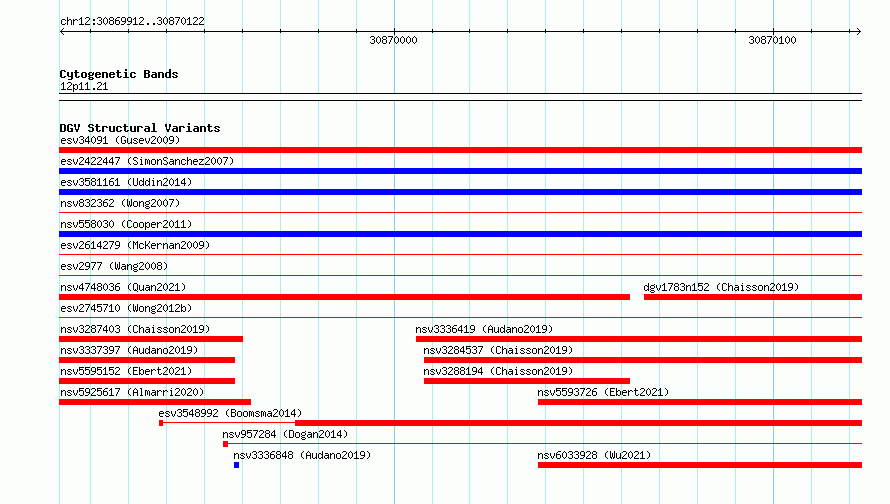Click esv3548992 (Boomsma2014) label
The height and width of the screenshot is (504, 890).
point(230,413)
